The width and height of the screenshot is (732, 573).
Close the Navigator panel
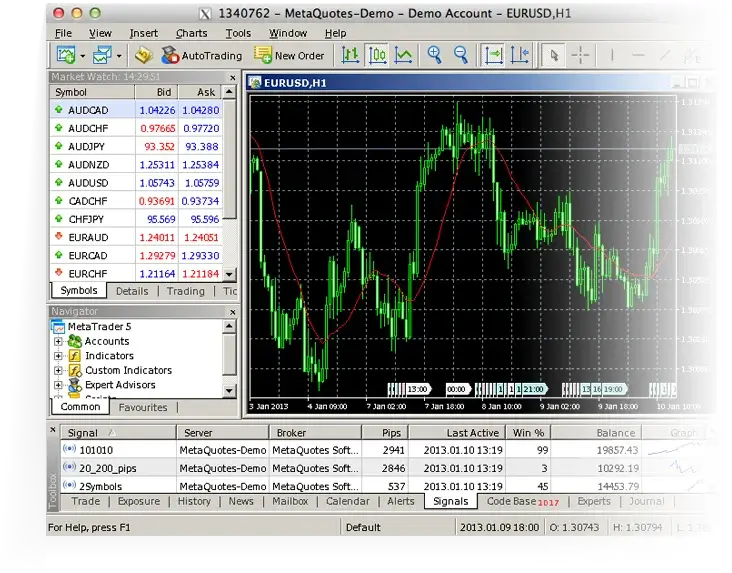click(232, 312)
